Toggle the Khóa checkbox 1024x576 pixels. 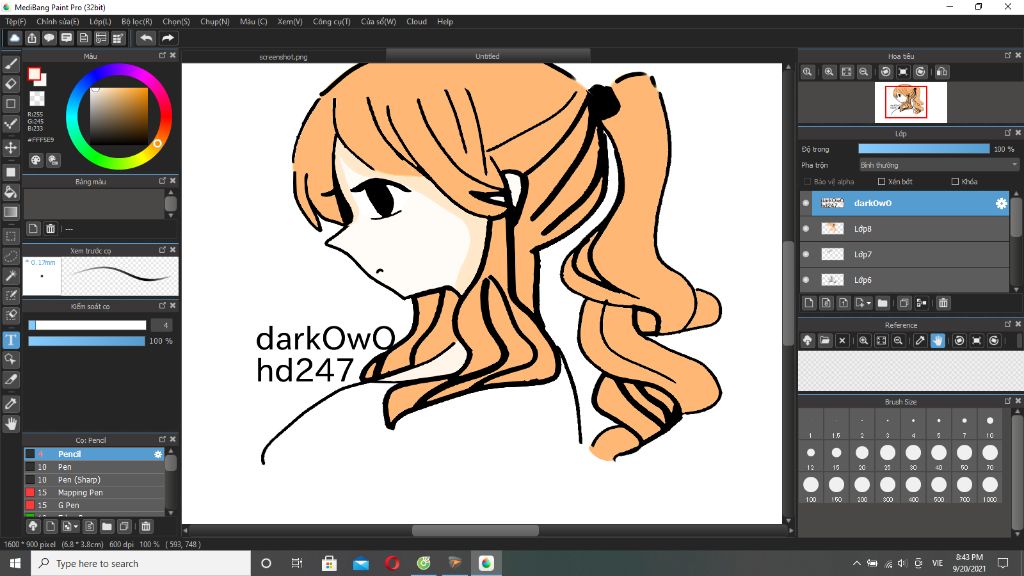[x=955, y=182]
